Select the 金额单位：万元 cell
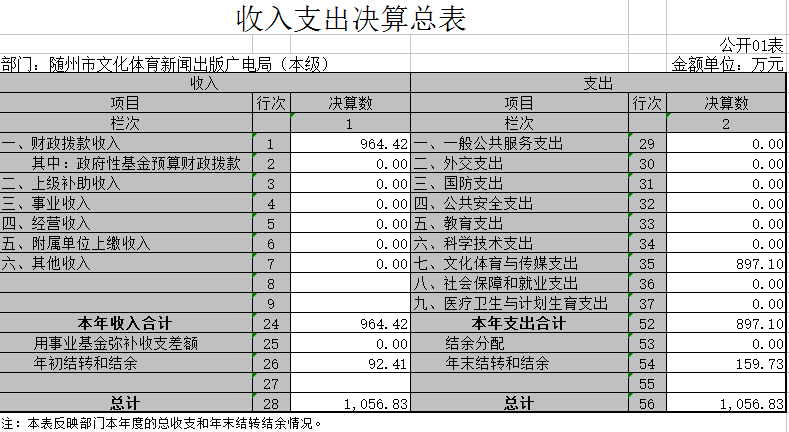 728,65
